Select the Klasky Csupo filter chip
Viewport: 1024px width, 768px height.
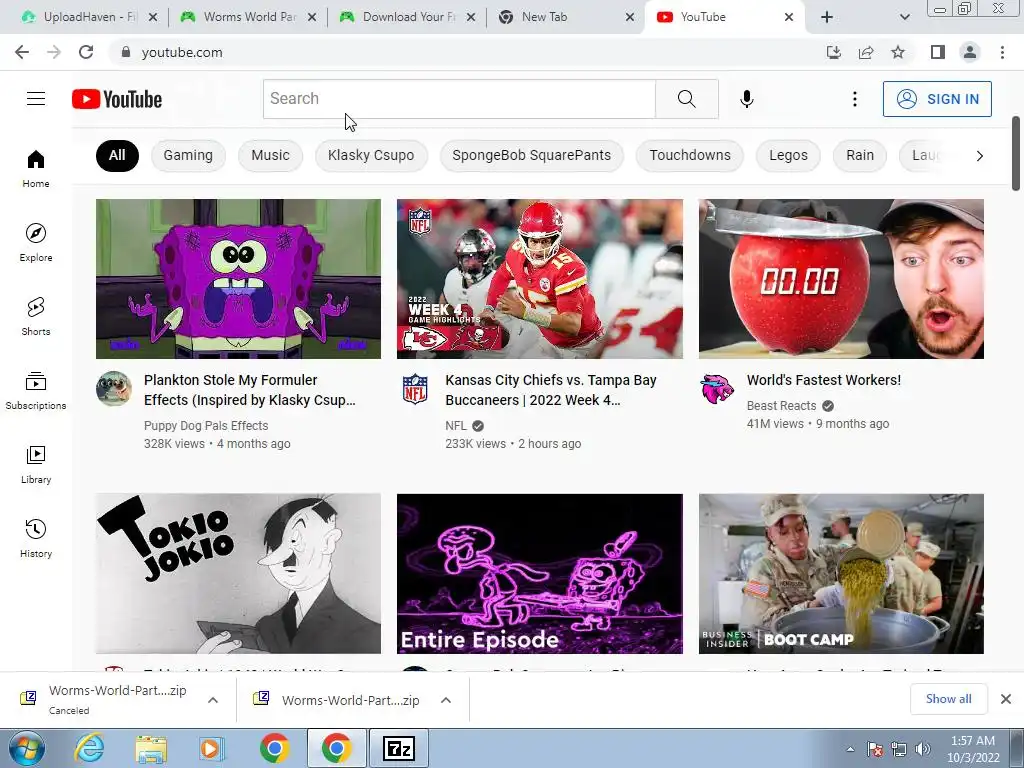click(371, 155)
